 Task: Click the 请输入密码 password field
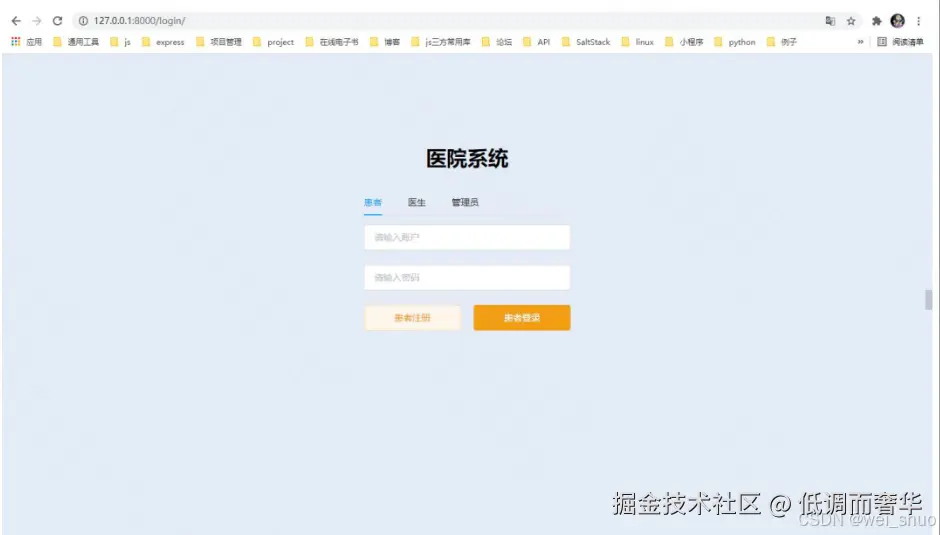tap(467, 278)
